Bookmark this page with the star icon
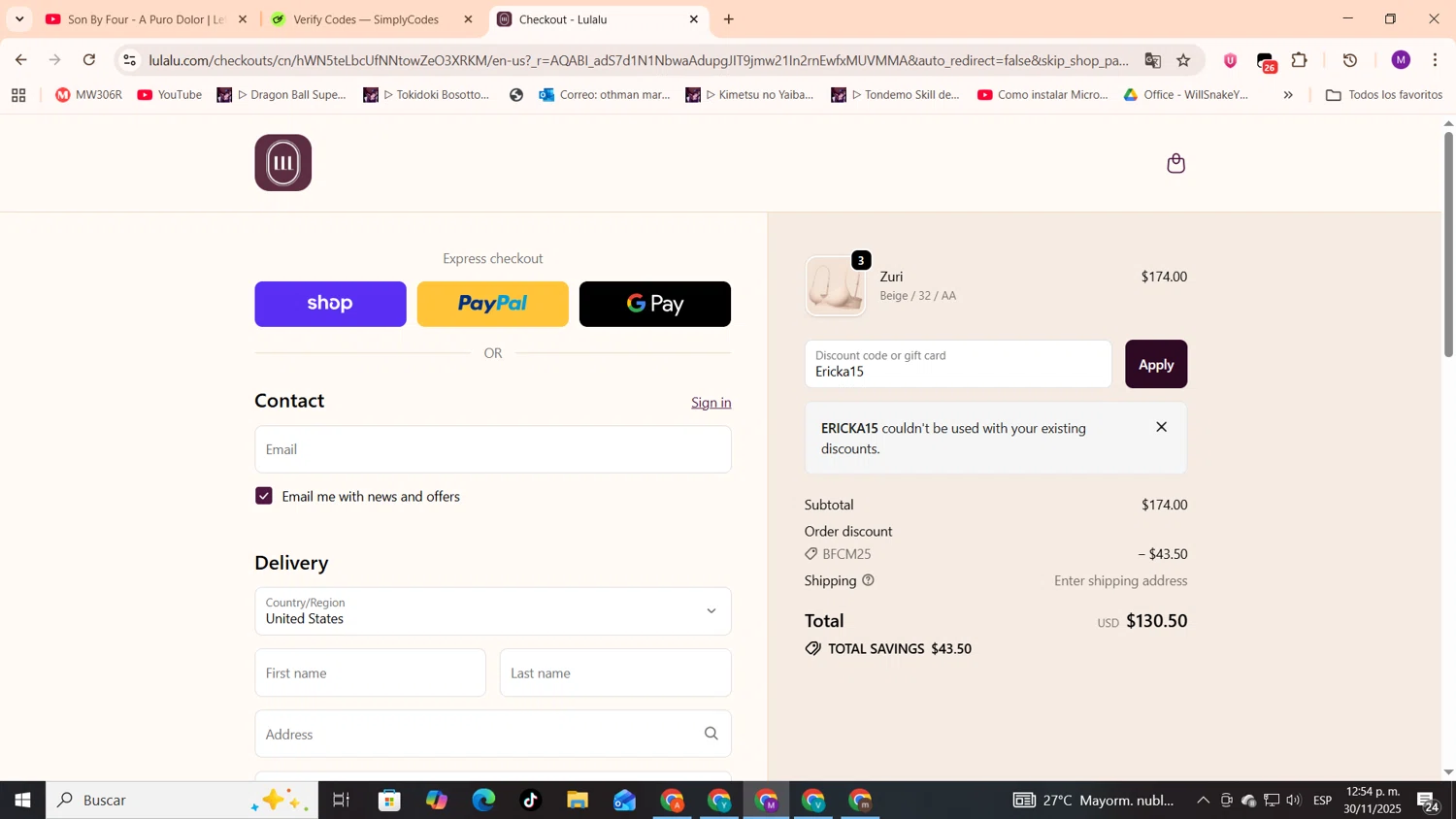Viewport: 1456px width, 819px height. tap(1183, 60)
